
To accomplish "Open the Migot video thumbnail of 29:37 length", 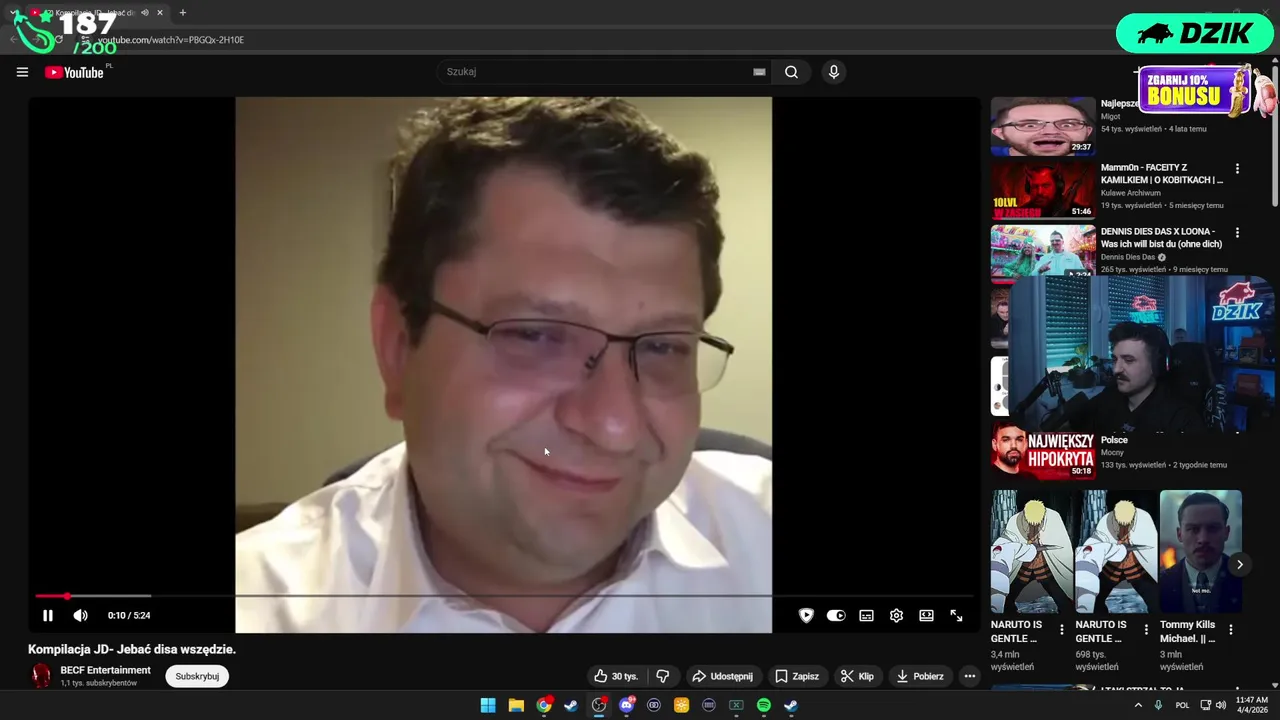I will (1043, 126).
